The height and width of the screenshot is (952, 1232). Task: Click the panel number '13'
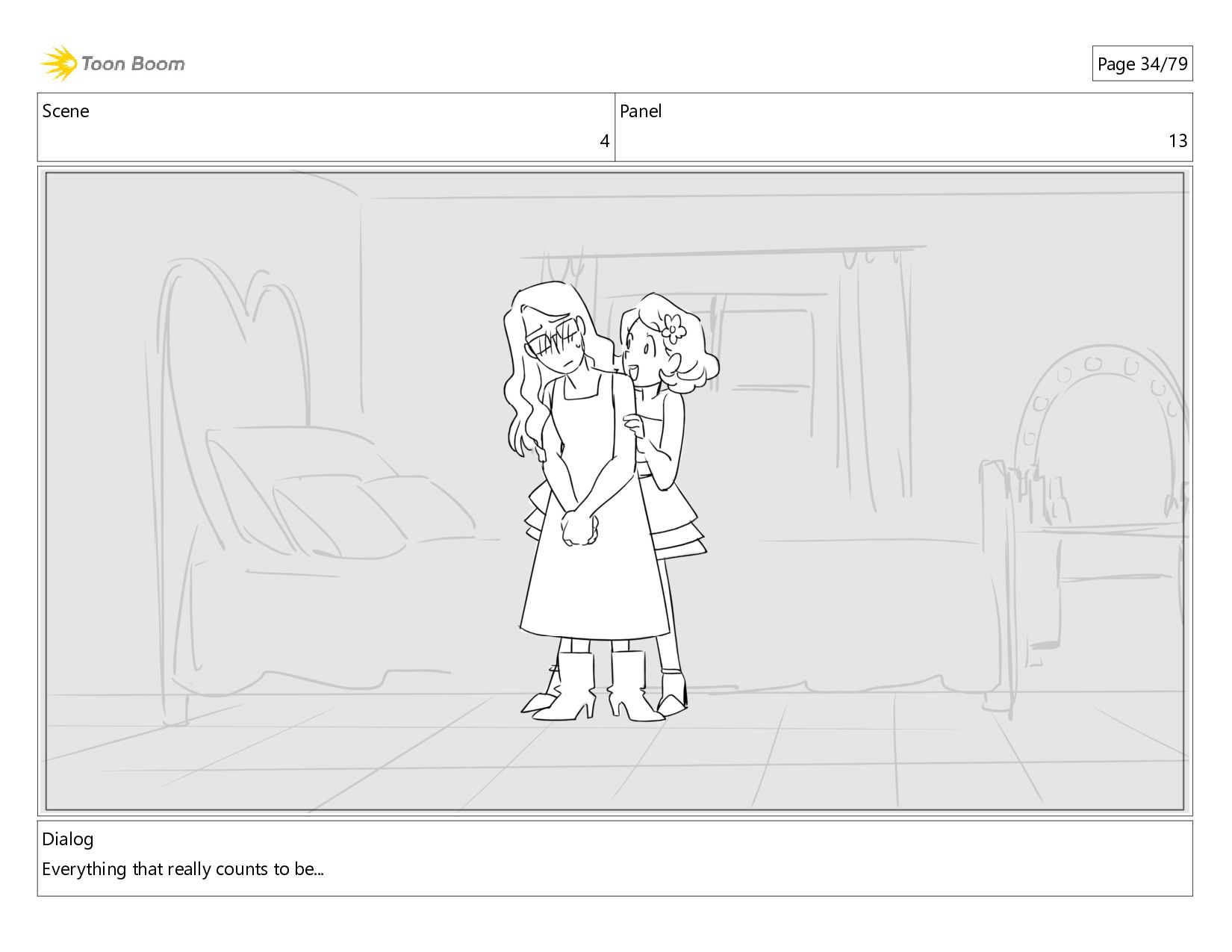[x=1177, y=141]
